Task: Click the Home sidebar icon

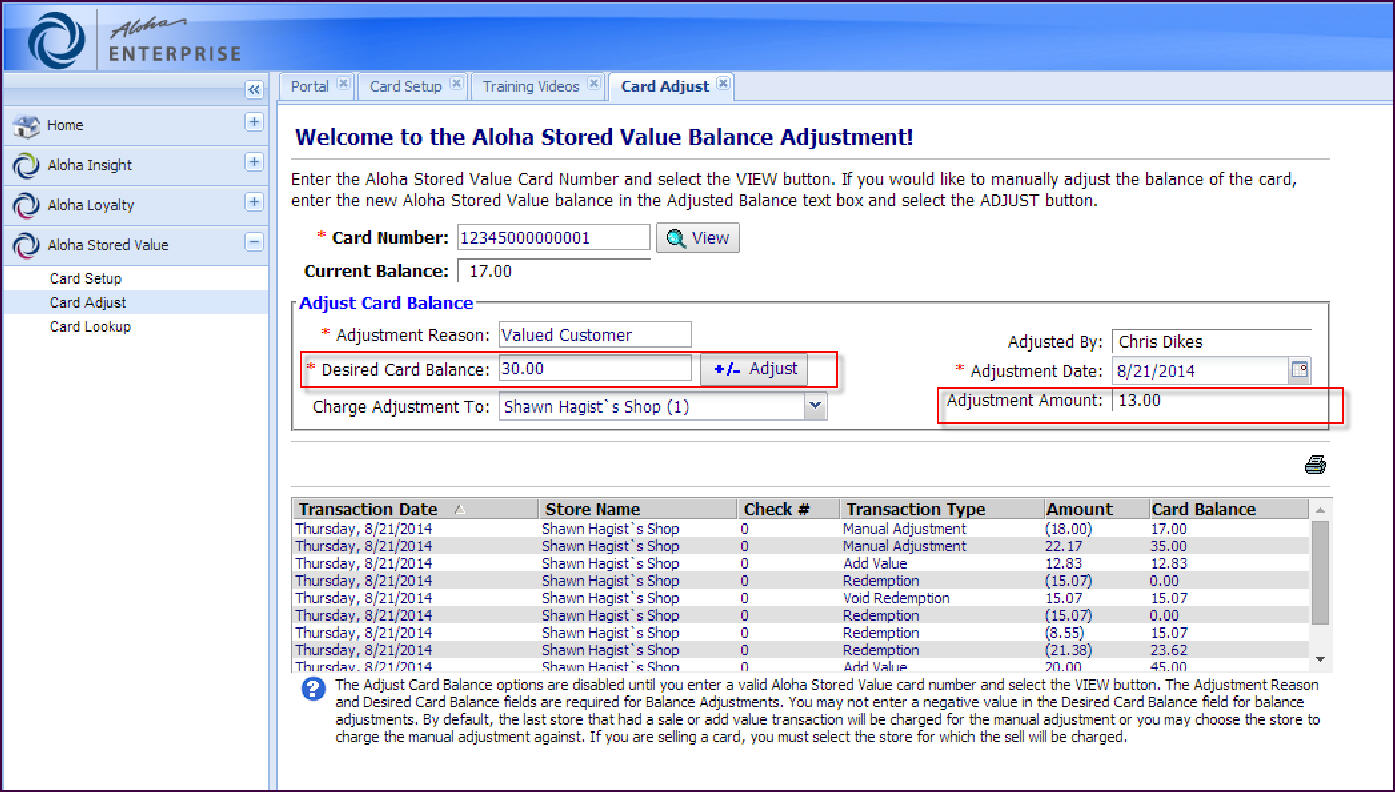Action: tap(26, 125)
